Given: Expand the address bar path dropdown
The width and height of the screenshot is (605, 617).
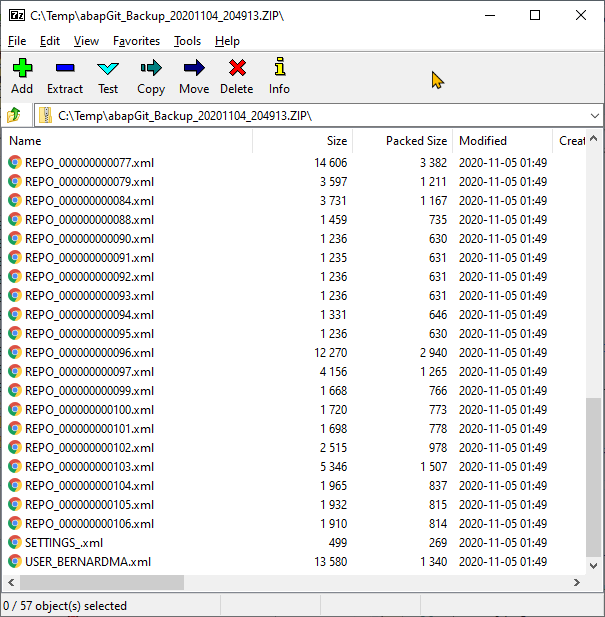Looking at the screenshot, I should (x=594, y=116).
